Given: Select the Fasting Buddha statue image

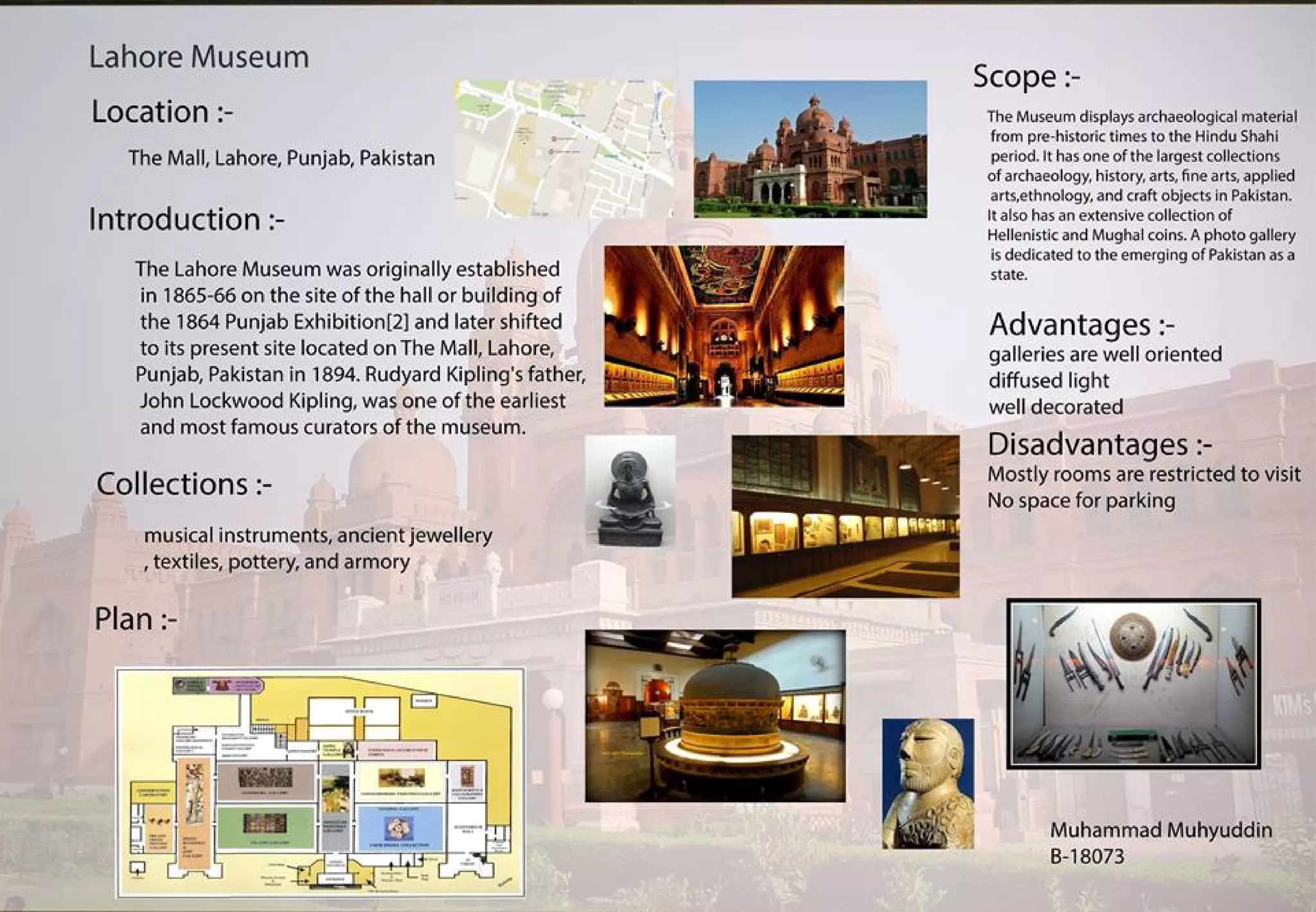Looking at the screenshot, I should coord(630,493).
